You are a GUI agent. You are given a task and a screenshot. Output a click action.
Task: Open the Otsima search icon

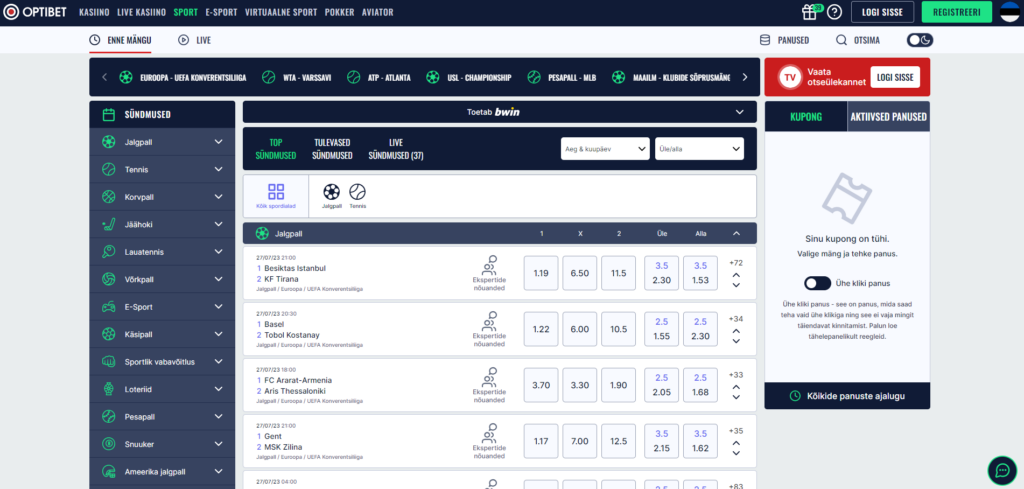click(841, 40)
